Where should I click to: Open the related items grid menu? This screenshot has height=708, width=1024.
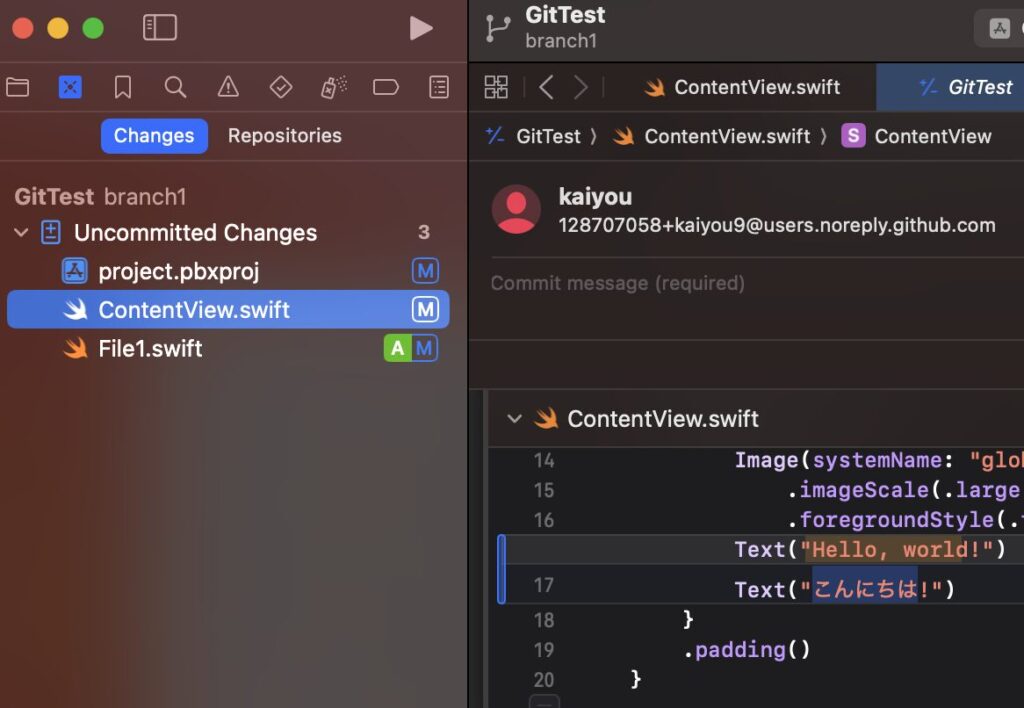(496, 87)
